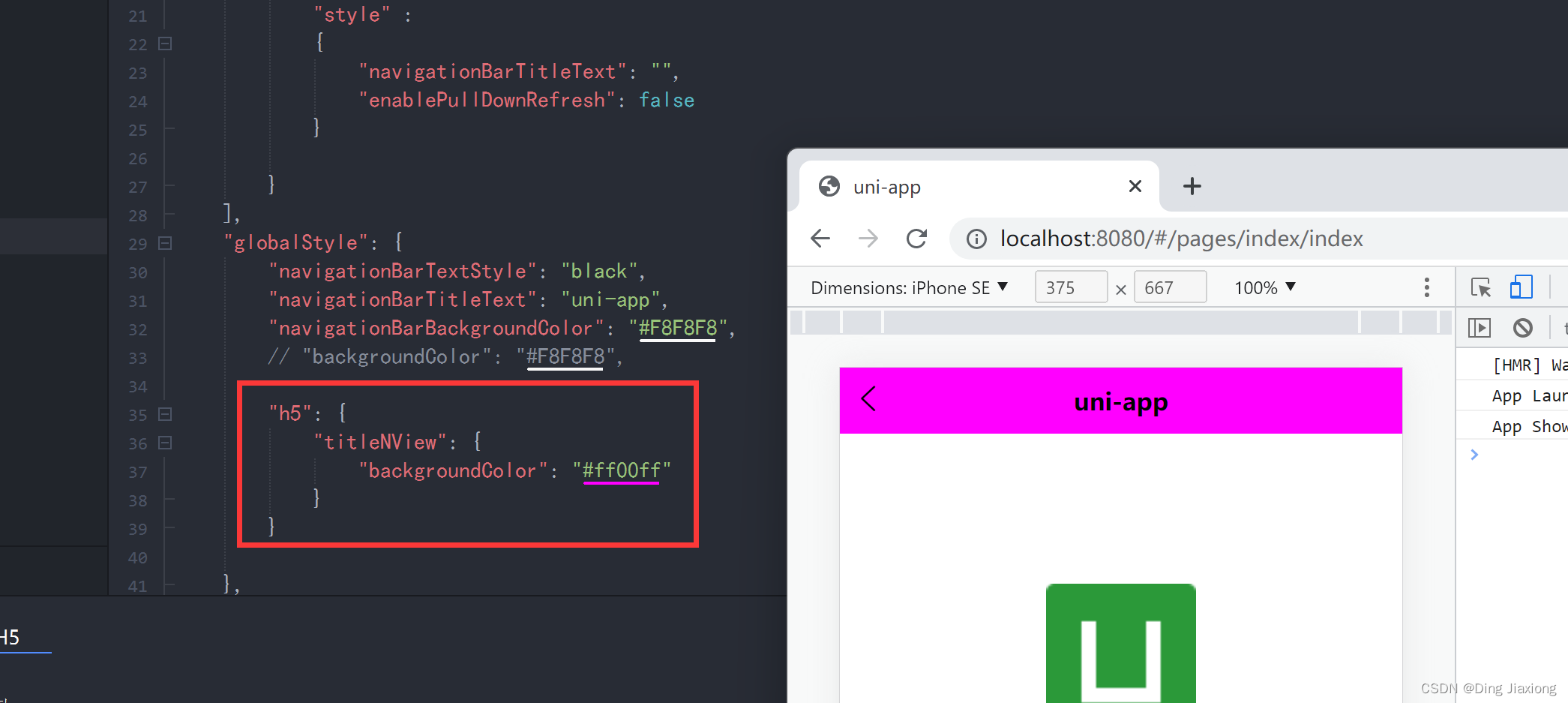Click "navigationBarTextStyle" key on line 30
The height and width of the screenshot is (703, 1568).
point(403,272)
